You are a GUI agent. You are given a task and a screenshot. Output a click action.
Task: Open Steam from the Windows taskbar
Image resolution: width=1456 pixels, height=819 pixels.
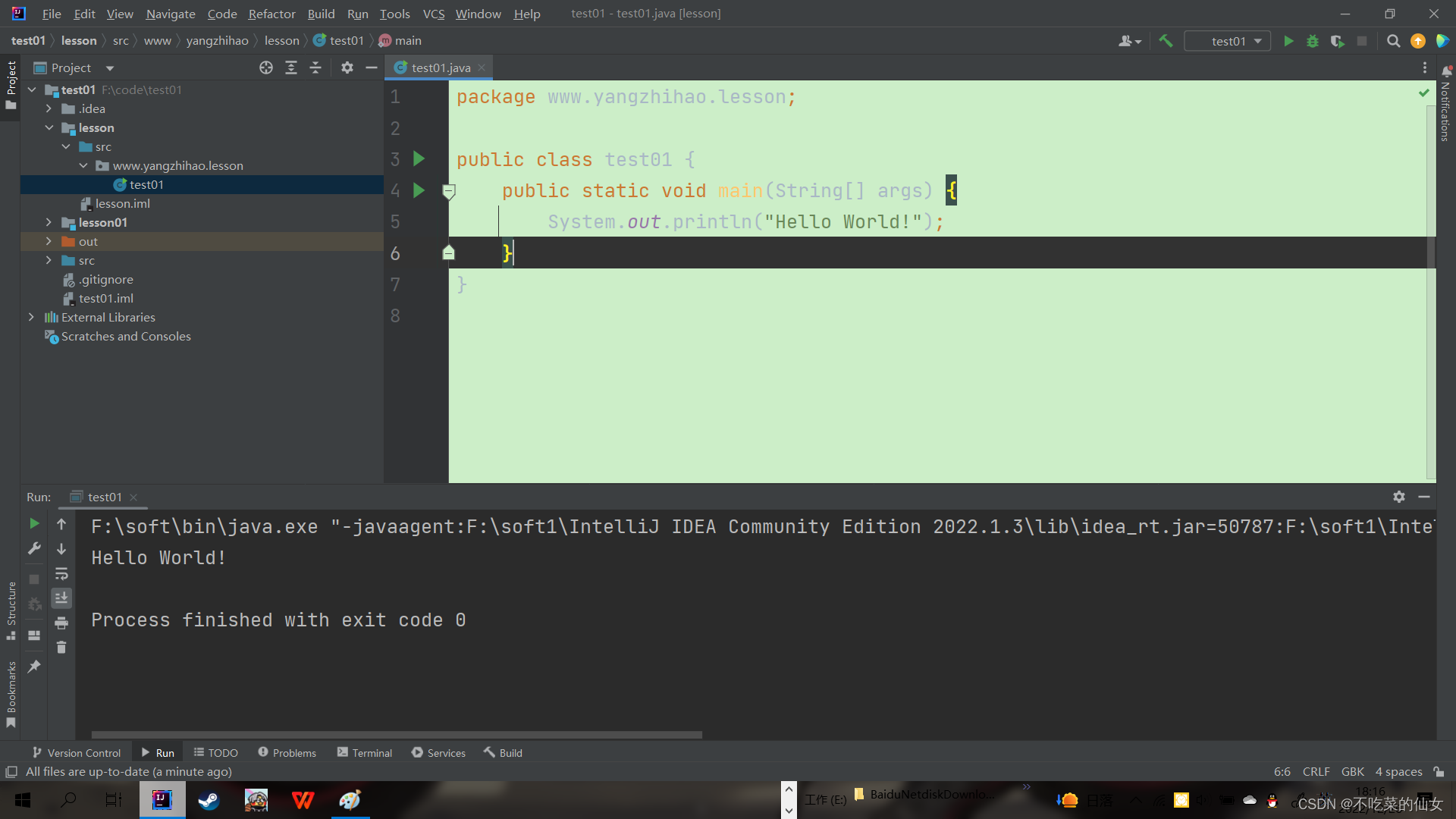[x=209, y=800]
